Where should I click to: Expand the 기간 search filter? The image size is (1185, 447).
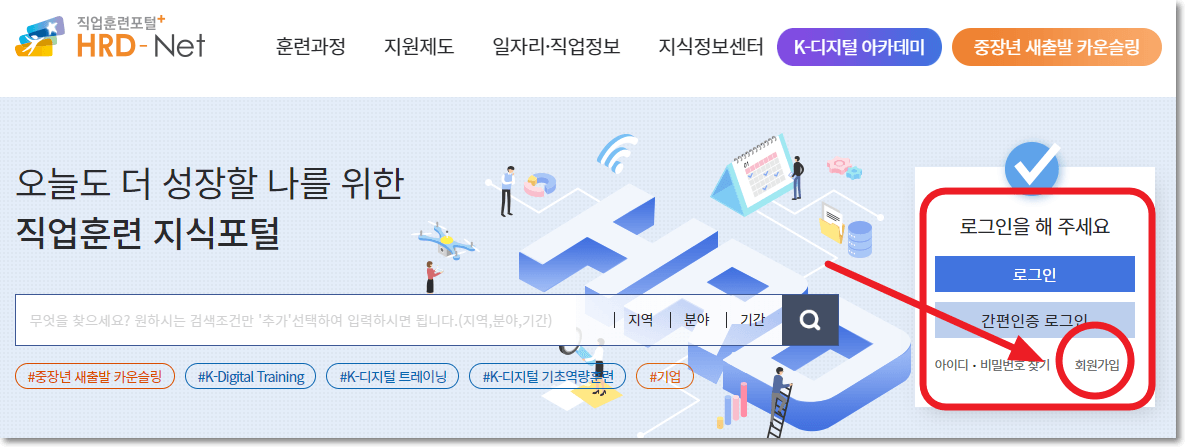tap(752, 320)
